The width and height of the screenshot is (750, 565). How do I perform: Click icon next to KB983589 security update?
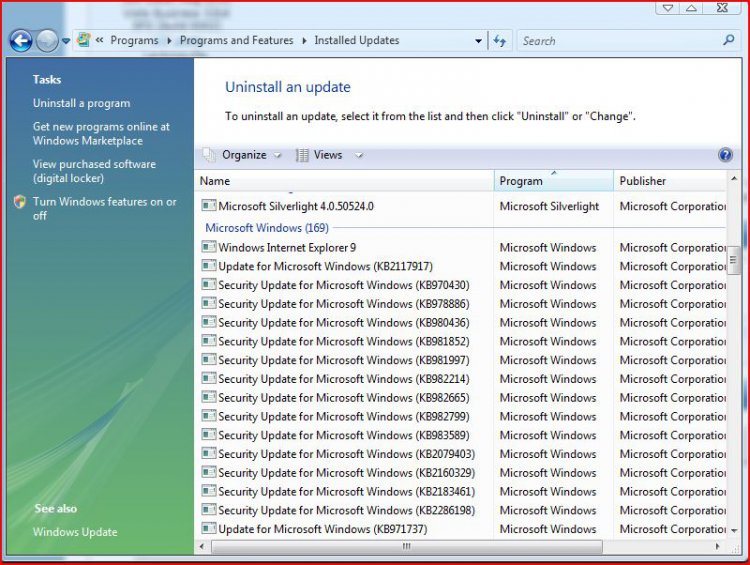coord(209,435)
